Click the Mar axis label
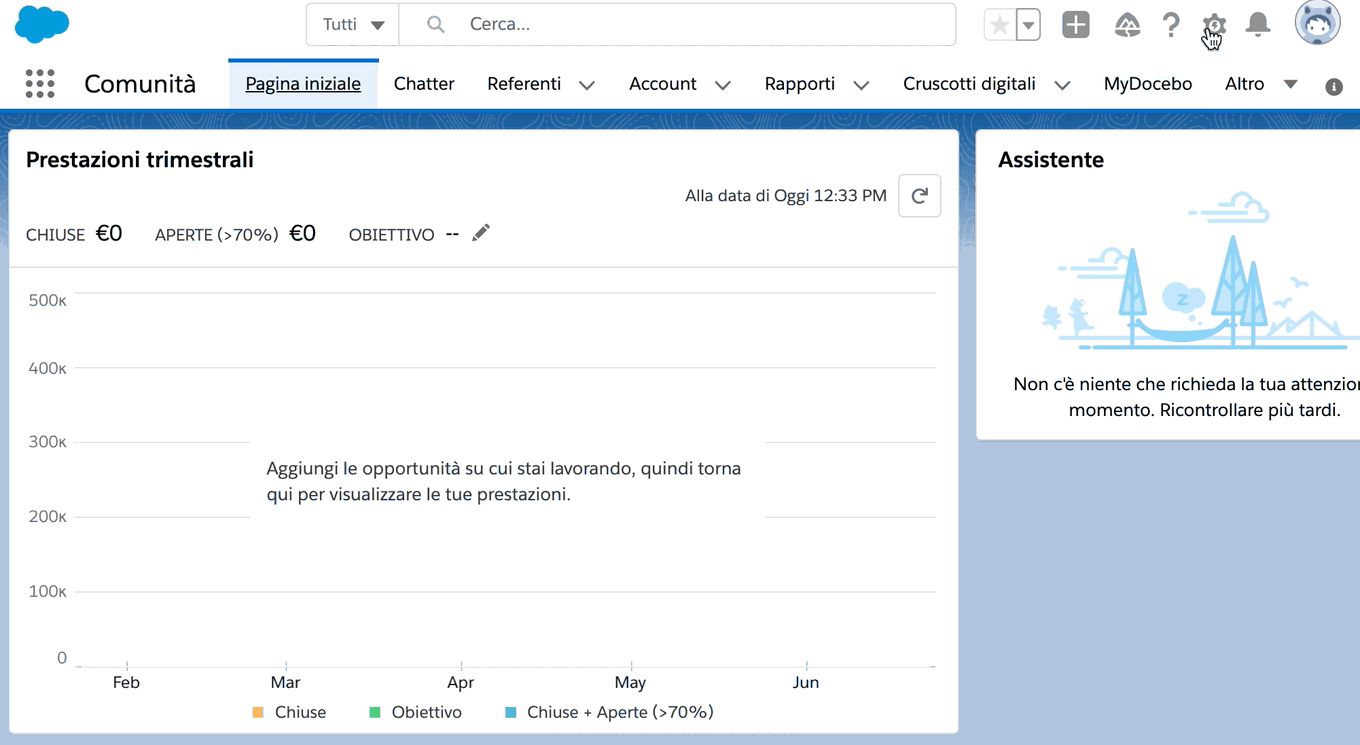The image size is (1360, 745). 285,683
